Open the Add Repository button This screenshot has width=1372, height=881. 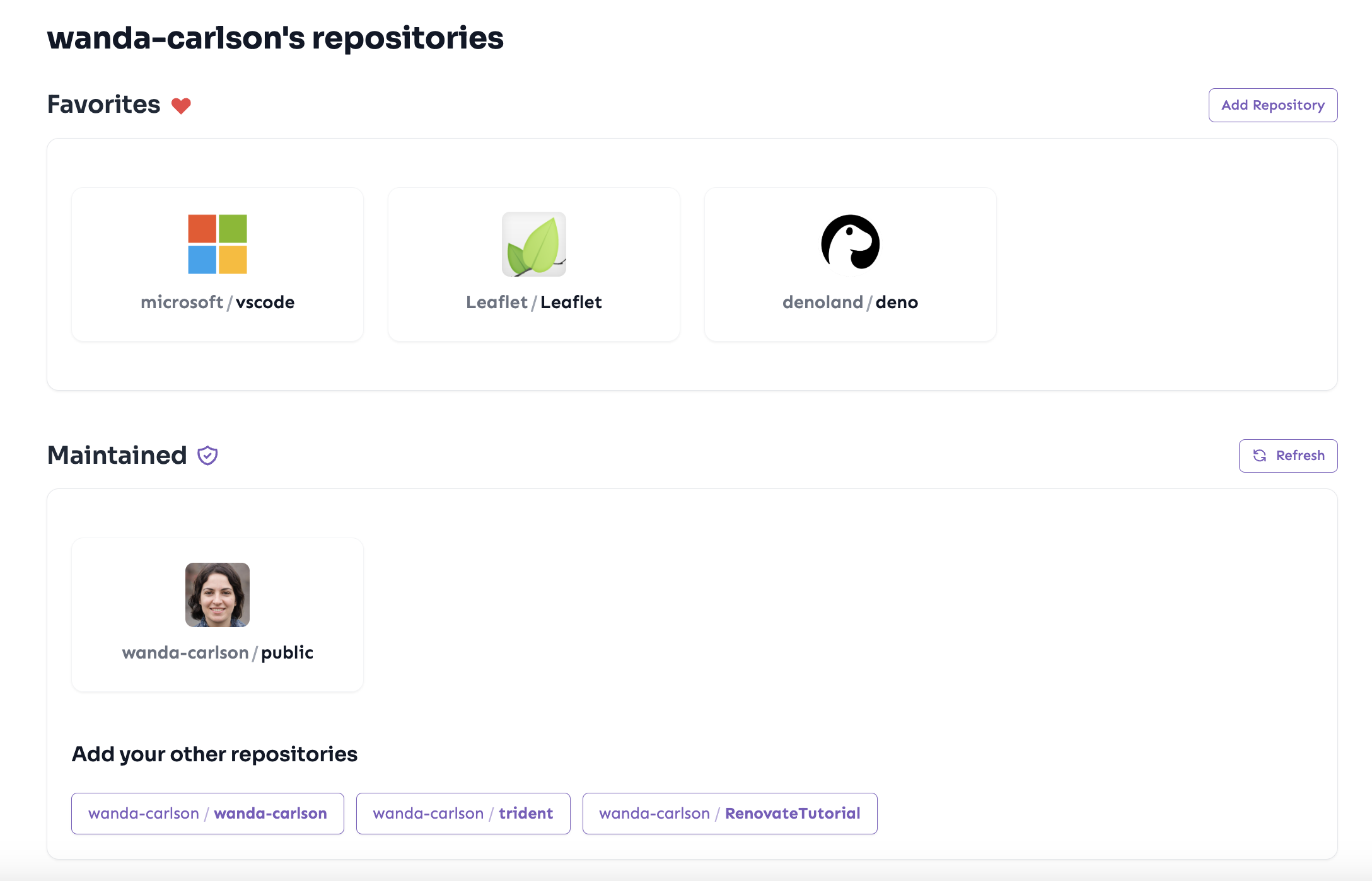click(1273, 105)
